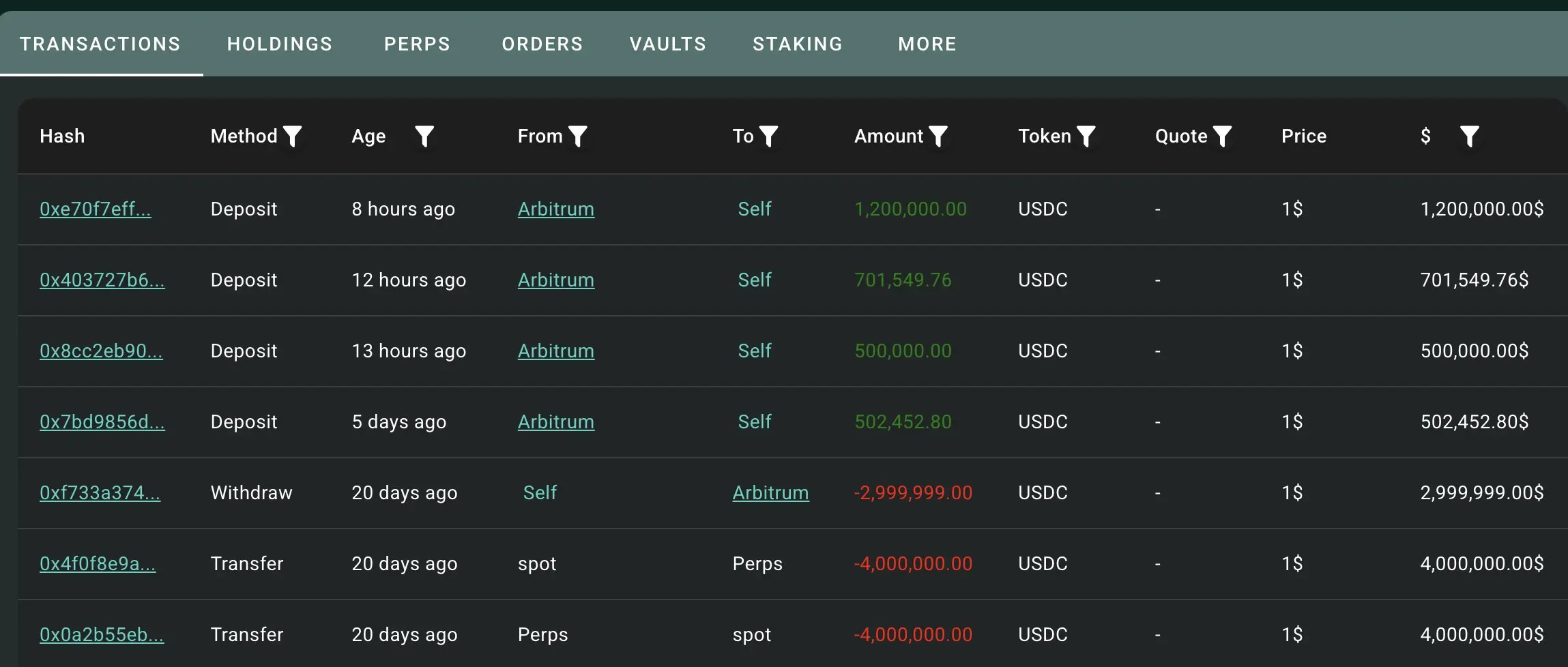Click Arbitrum in the 12 hours ago row
The height and width of the screenshot is (667, 1568).
coord(556,280)
